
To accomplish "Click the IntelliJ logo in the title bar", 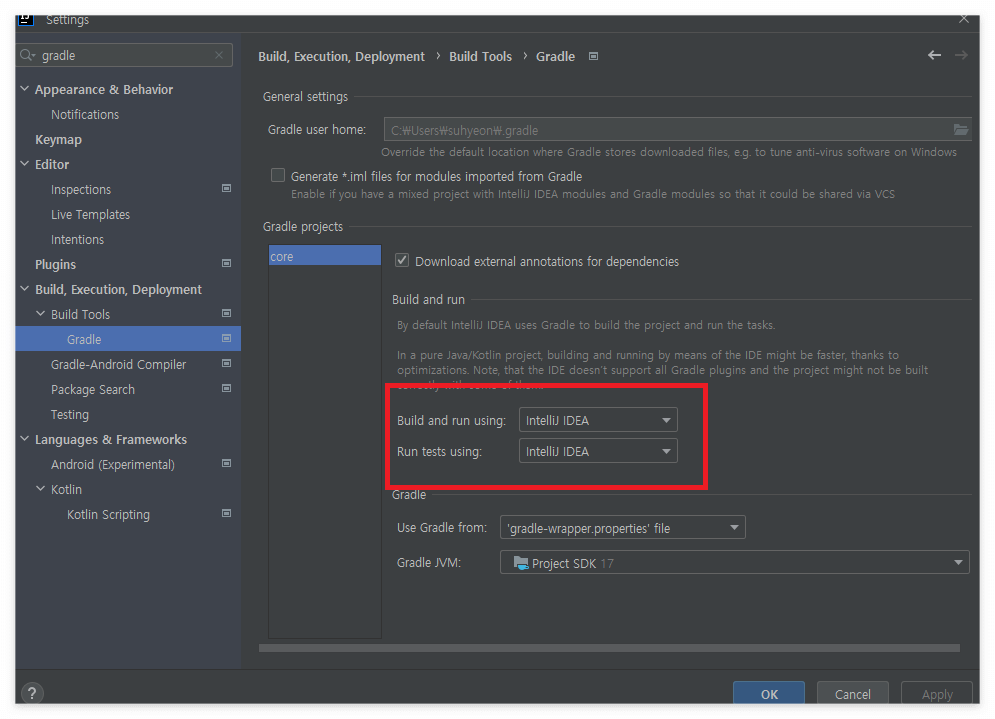I will (25, 20).
